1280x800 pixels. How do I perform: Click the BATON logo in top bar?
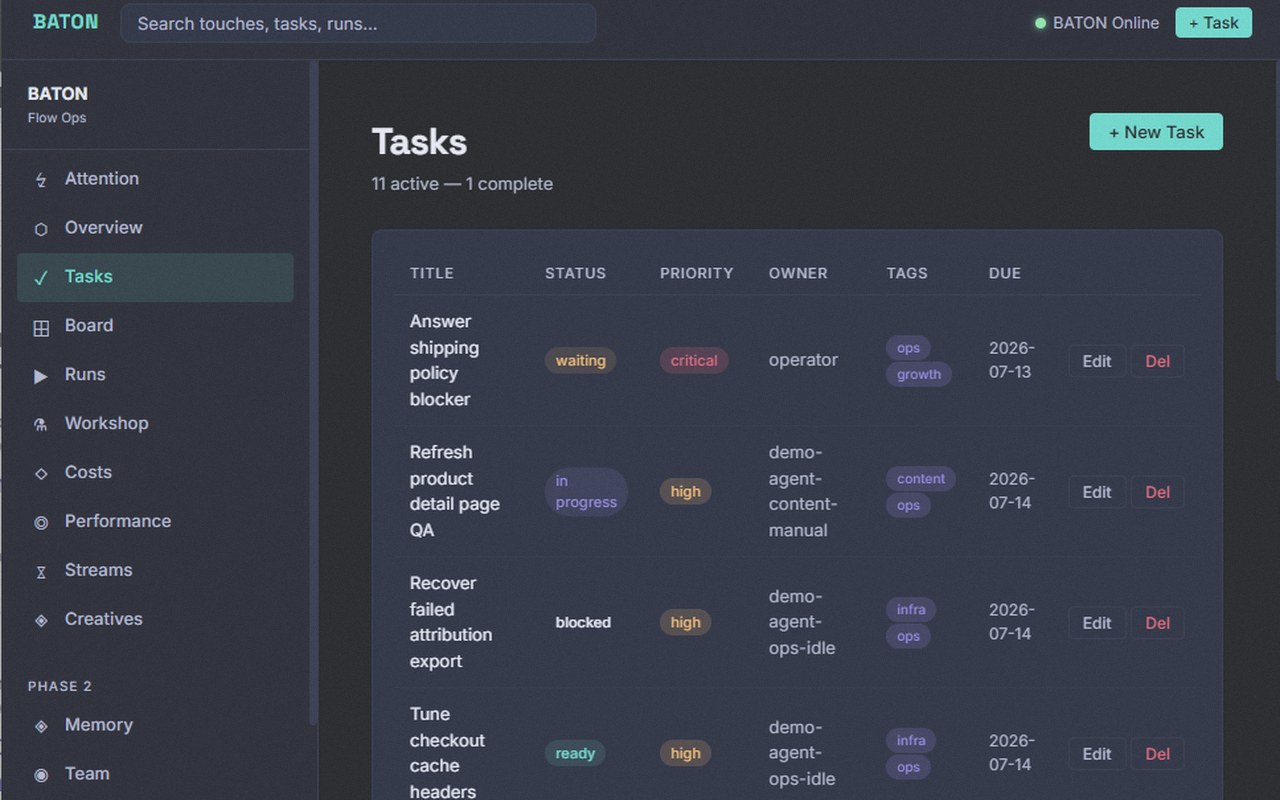[66, 22]
